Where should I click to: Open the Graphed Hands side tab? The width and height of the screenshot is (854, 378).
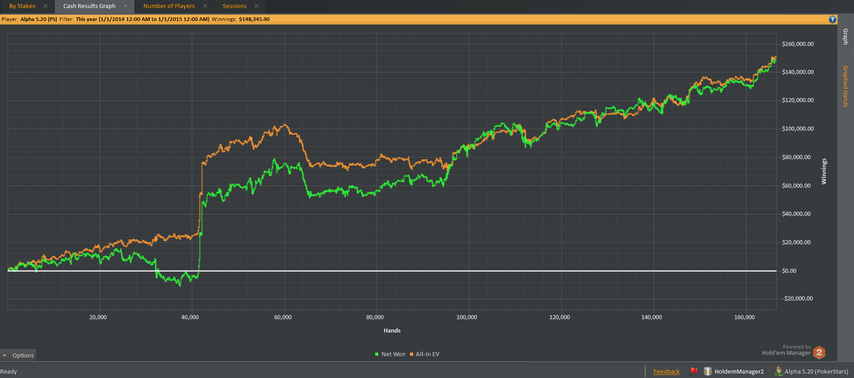845,86
